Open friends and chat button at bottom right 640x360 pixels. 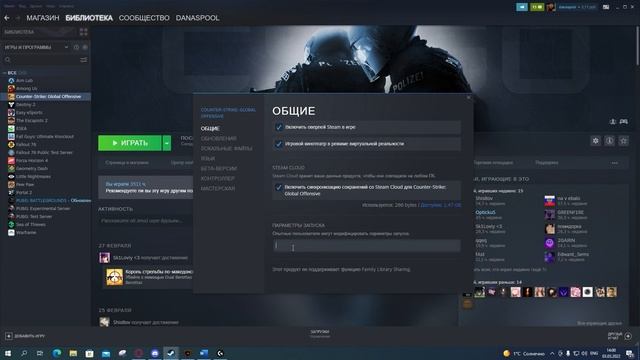coord(620,336)
